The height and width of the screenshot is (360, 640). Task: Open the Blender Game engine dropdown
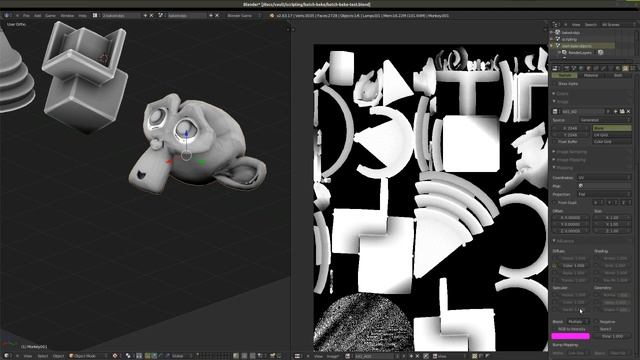(243, 16)
